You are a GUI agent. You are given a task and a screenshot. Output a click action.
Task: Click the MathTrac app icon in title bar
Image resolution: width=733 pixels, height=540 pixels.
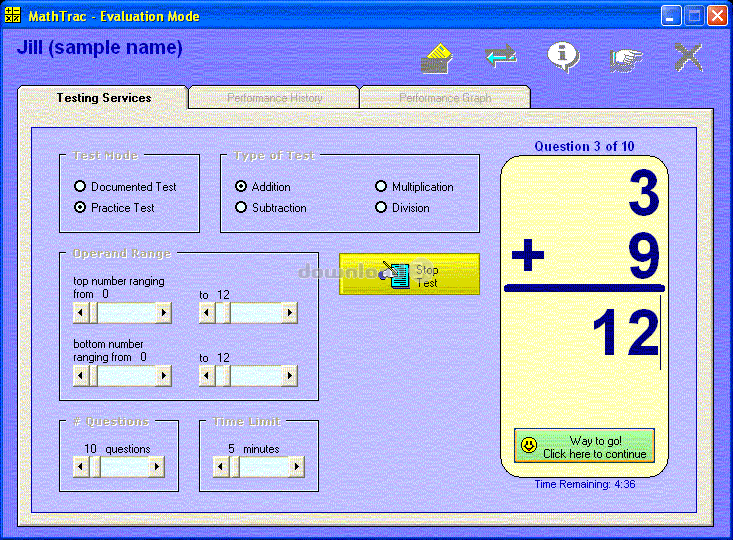coord(13,15)
